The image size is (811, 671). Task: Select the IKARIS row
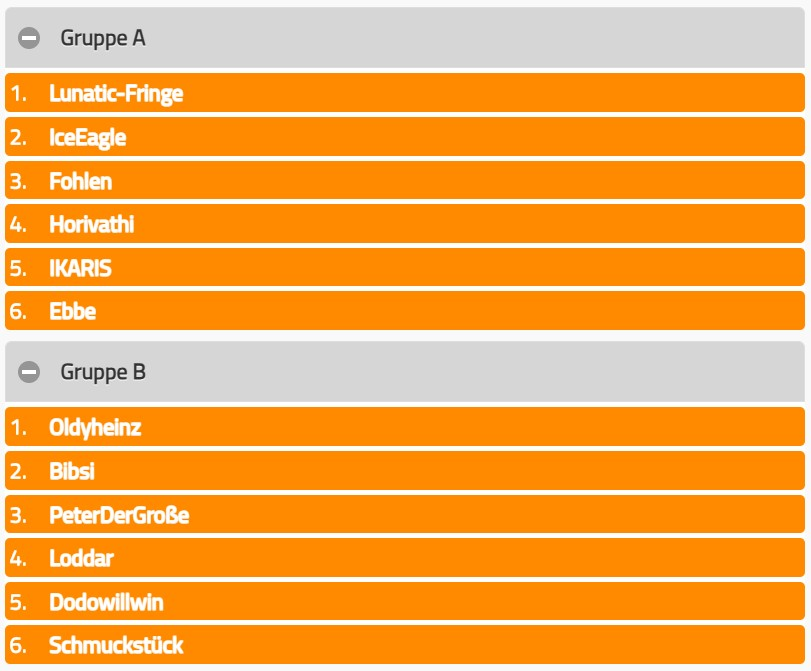click(x=81, y=268)
